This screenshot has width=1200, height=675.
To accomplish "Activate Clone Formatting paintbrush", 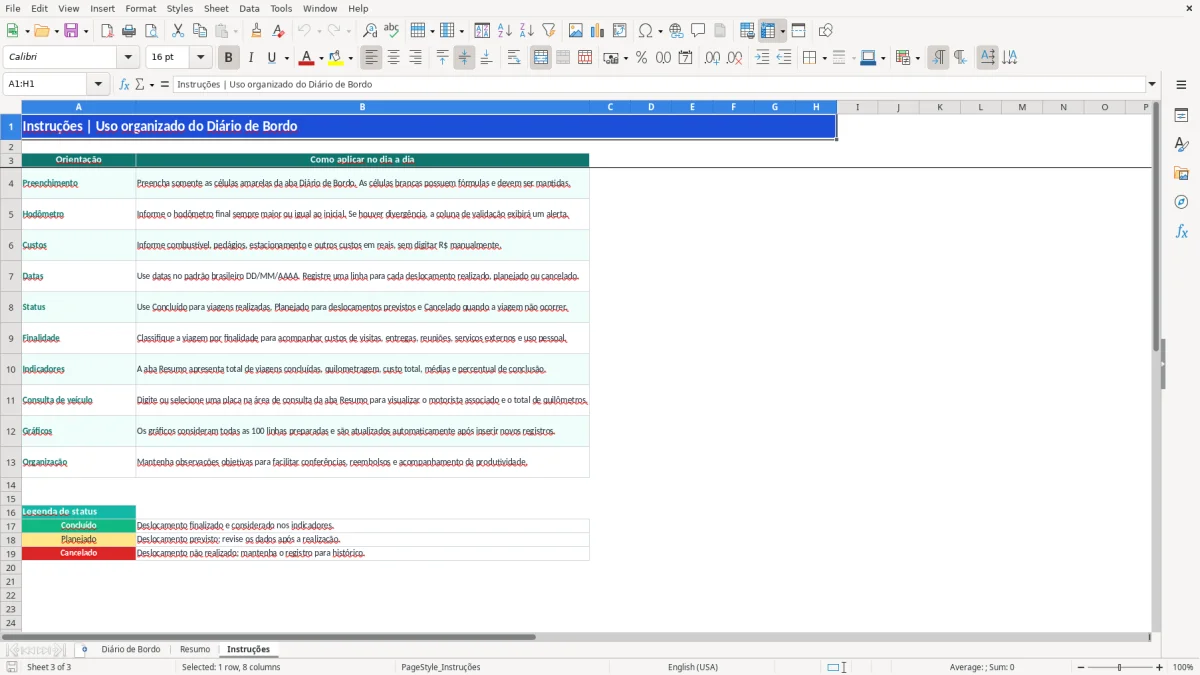I will point(257,31).
